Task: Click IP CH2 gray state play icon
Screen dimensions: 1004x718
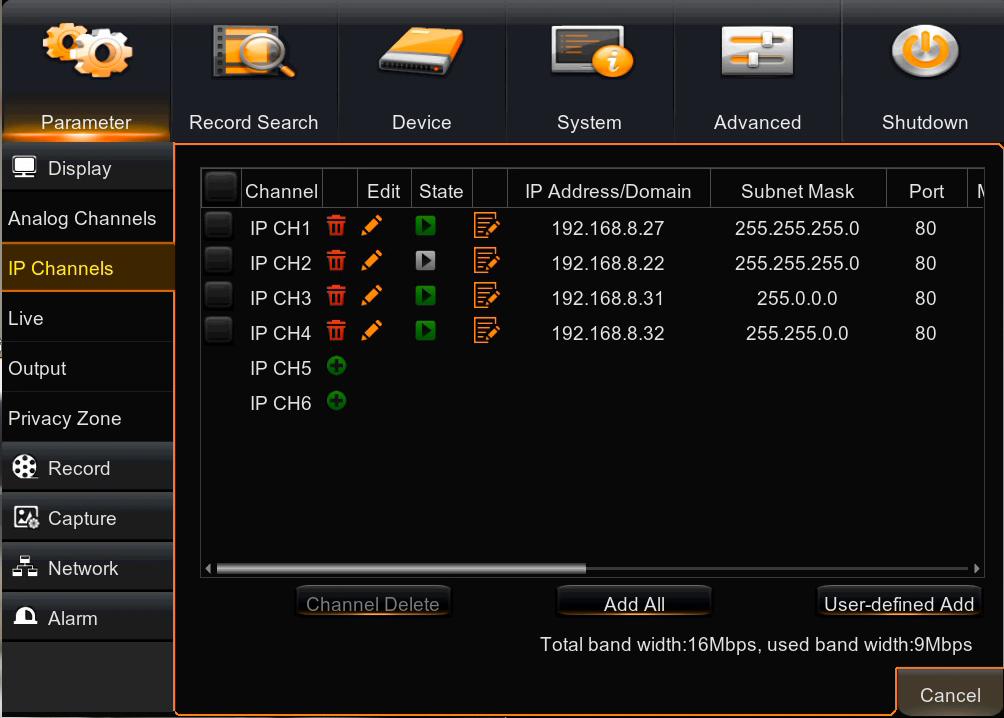Action: 425,261
